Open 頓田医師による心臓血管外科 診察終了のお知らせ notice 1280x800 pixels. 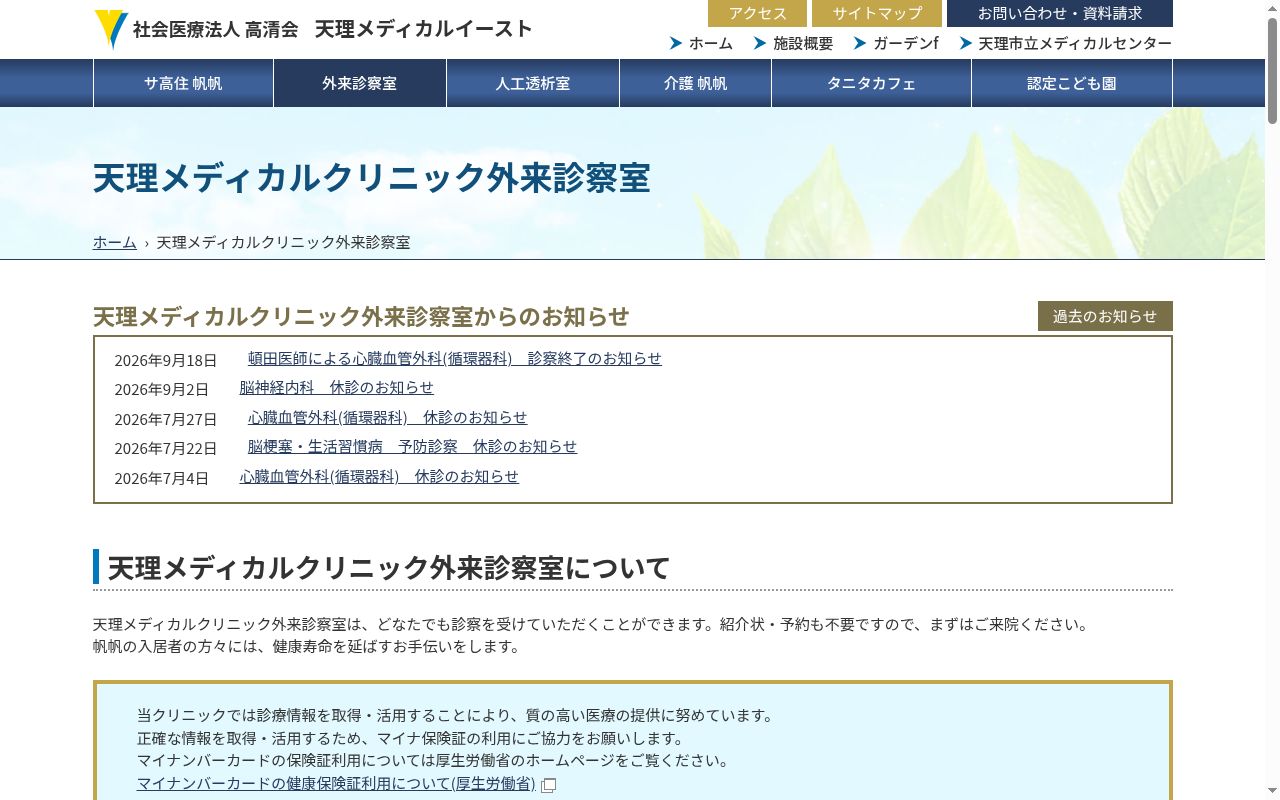coord(455,358)
